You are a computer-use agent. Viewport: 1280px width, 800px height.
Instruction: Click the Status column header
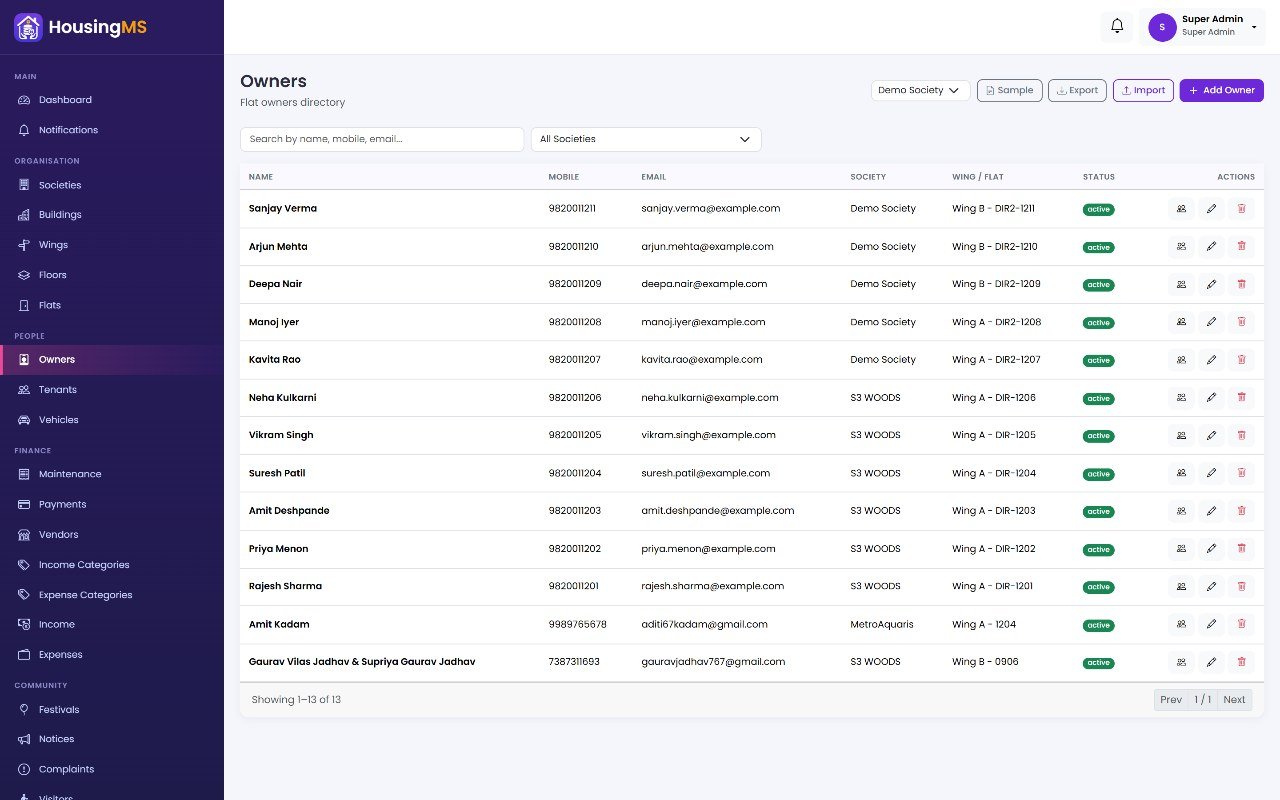(1099, 177)
